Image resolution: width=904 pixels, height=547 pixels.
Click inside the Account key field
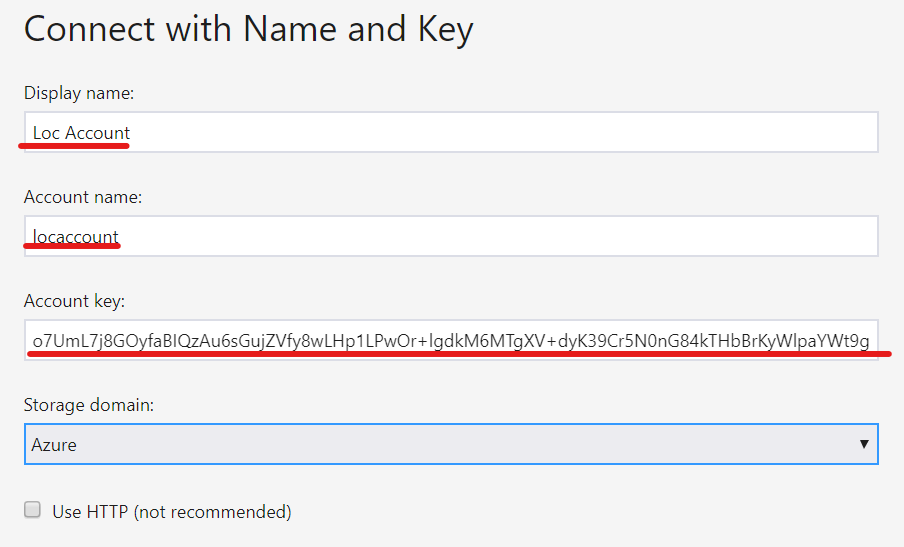pyautogui.click(x=450, y=340)
